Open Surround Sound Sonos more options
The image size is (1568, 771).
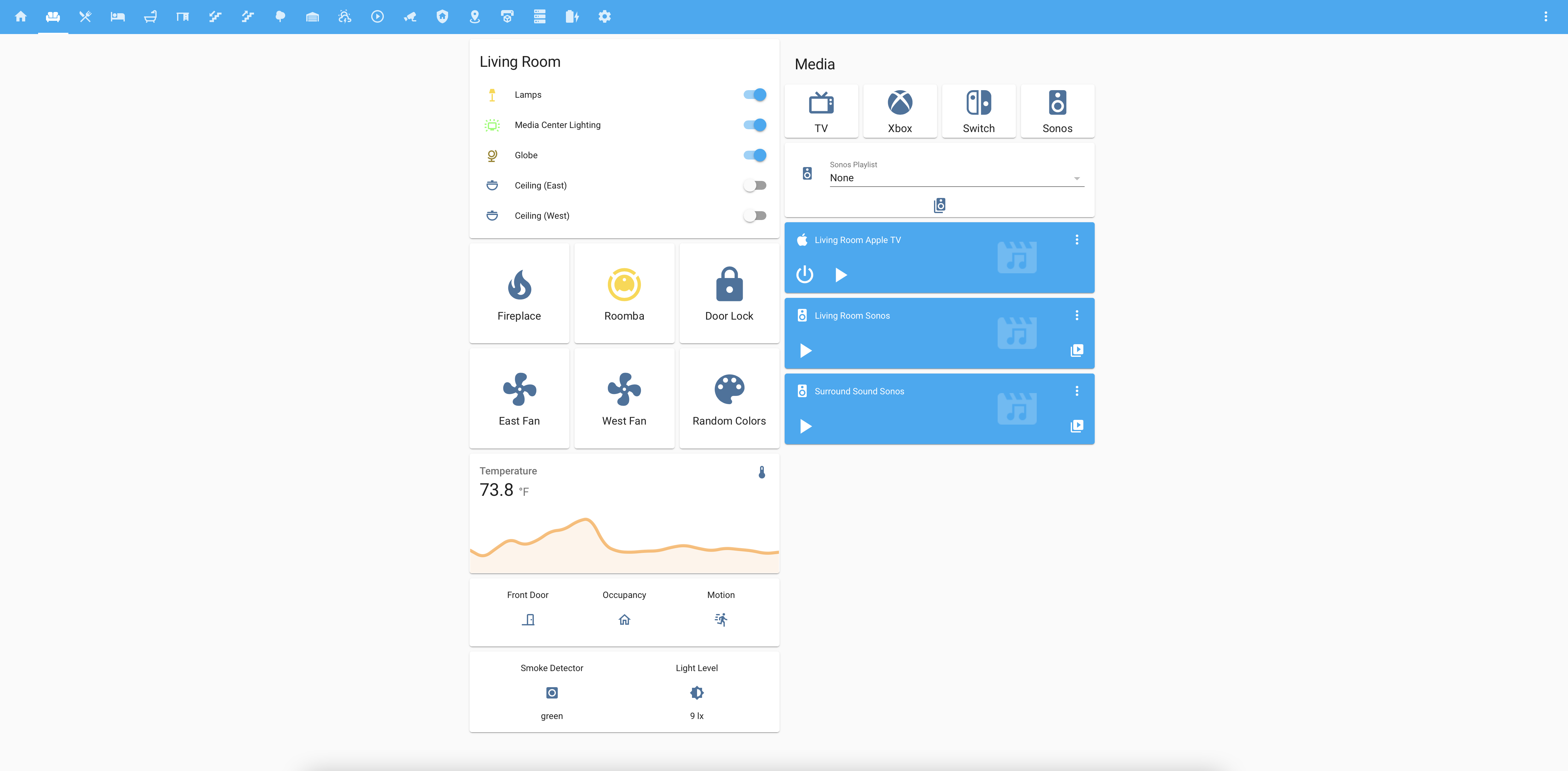coord(1076,391)
